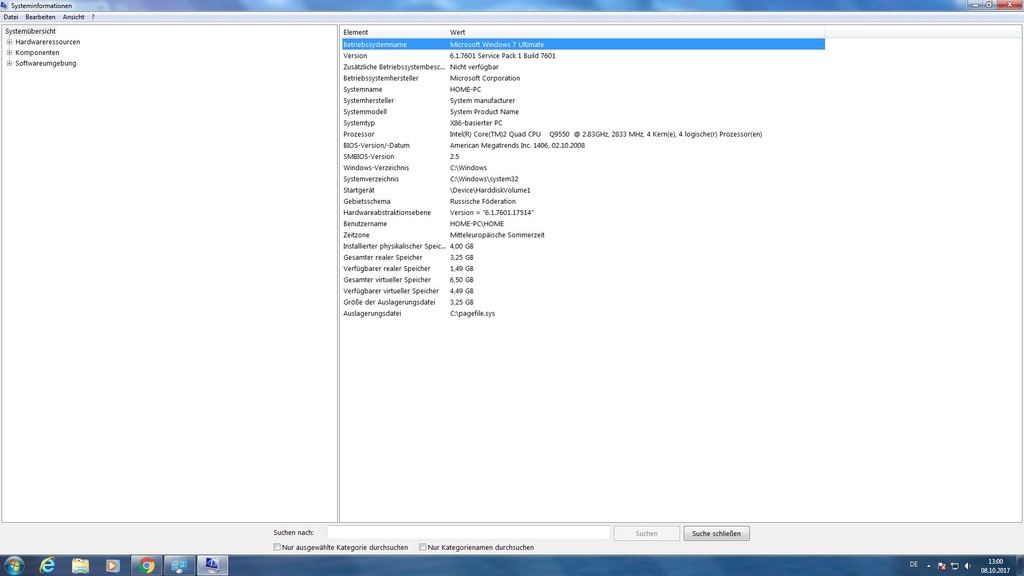1024x576 pixels.
Task: Click the Systeminformationen title bar icon
Action: (x=5, y=5)
